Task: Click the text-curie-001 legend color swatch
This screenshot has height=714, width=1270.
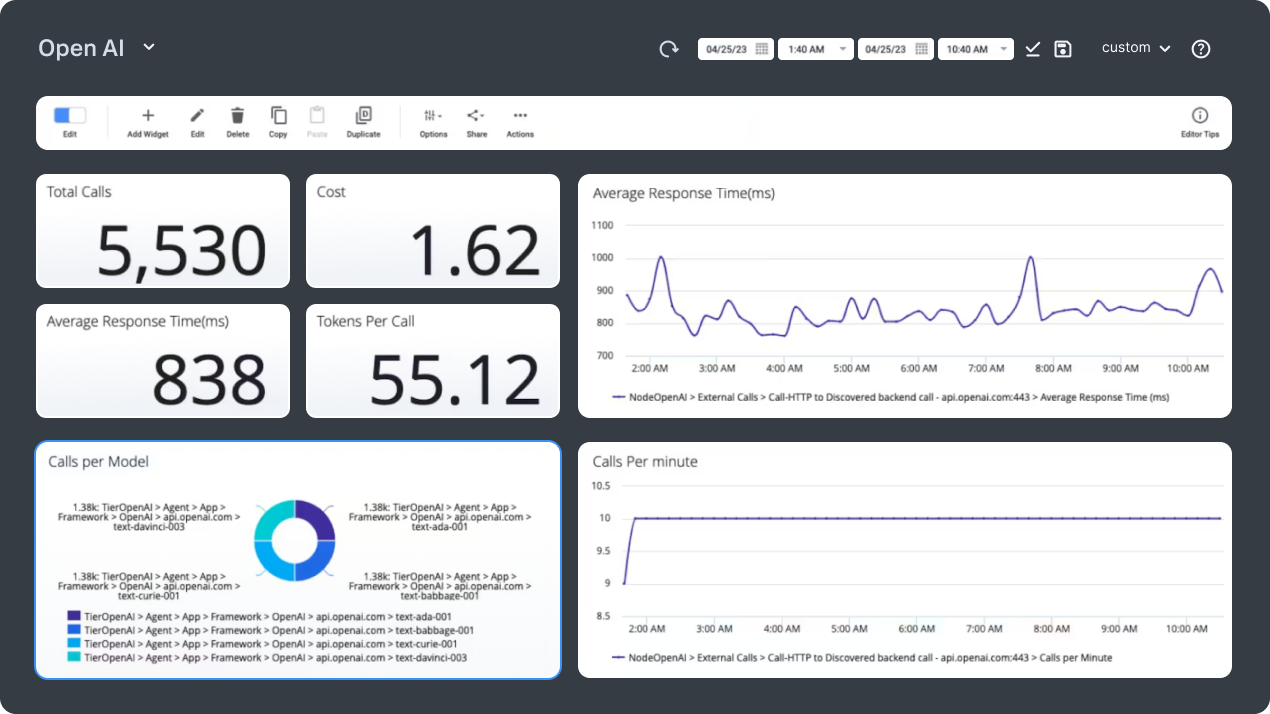Action: 73,644
